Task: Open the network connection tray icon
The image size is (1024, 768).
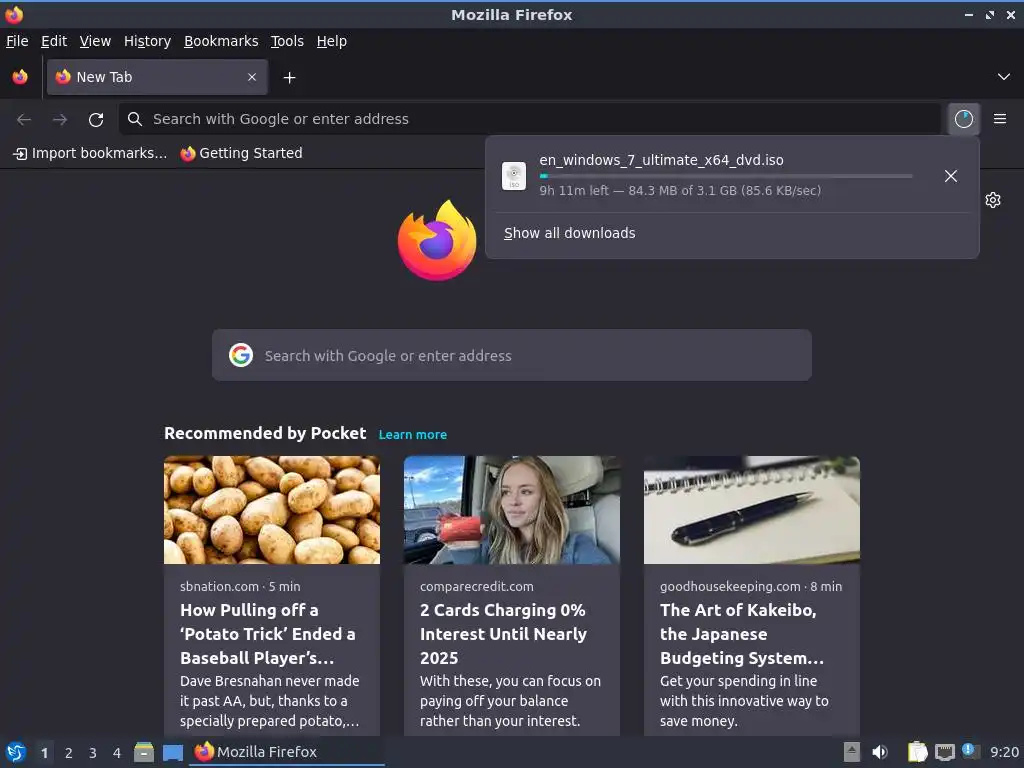Action: click(x=944, y=752)
